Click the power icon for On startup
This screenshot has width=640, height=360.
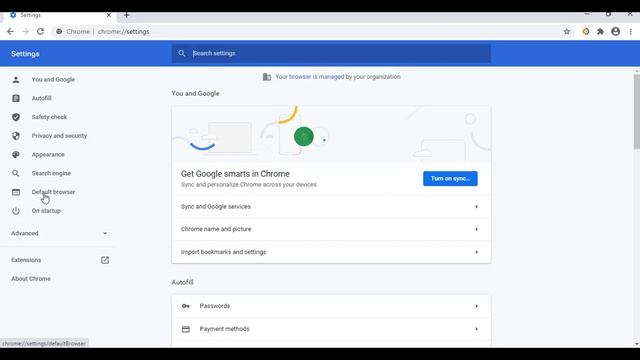(16, 211)
